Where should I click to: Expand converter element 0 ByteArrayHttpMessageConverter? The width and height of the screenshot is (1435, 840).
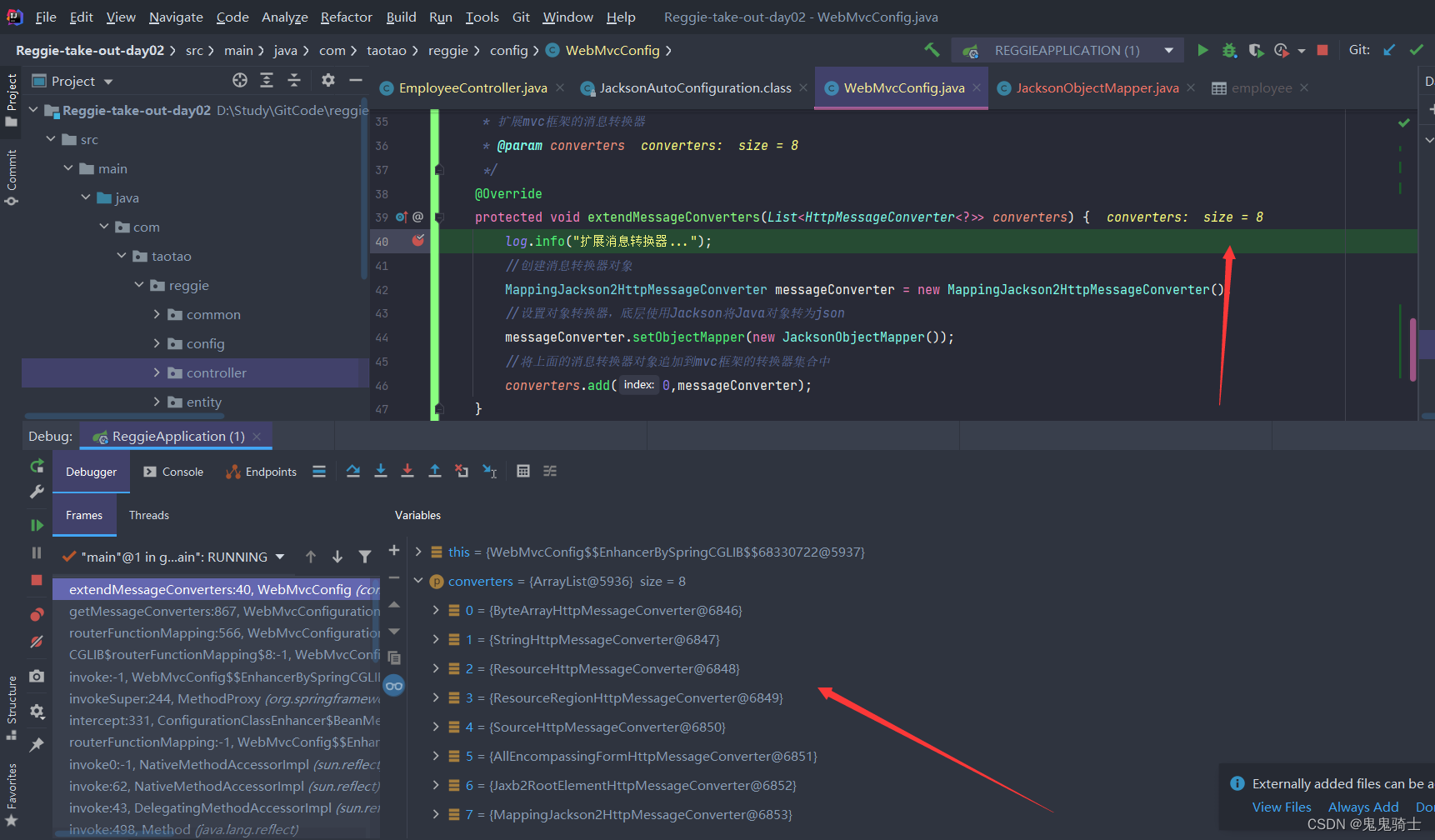tap(436, 610)
